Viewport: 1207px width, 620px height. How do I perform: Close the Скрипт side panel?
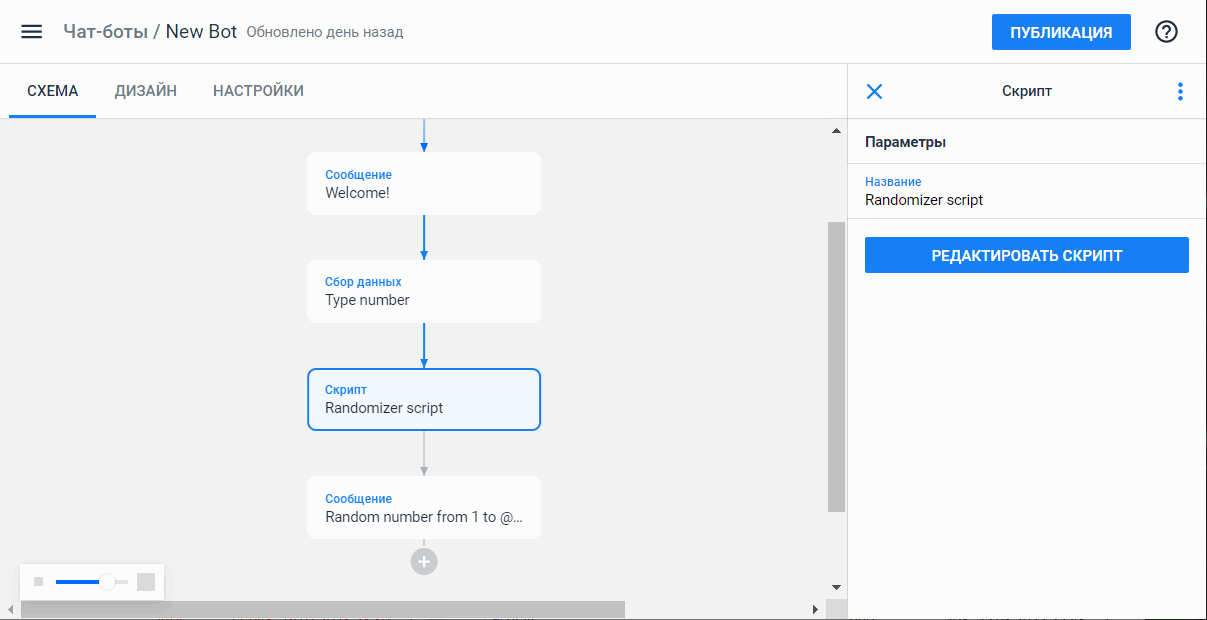[874, 92]
